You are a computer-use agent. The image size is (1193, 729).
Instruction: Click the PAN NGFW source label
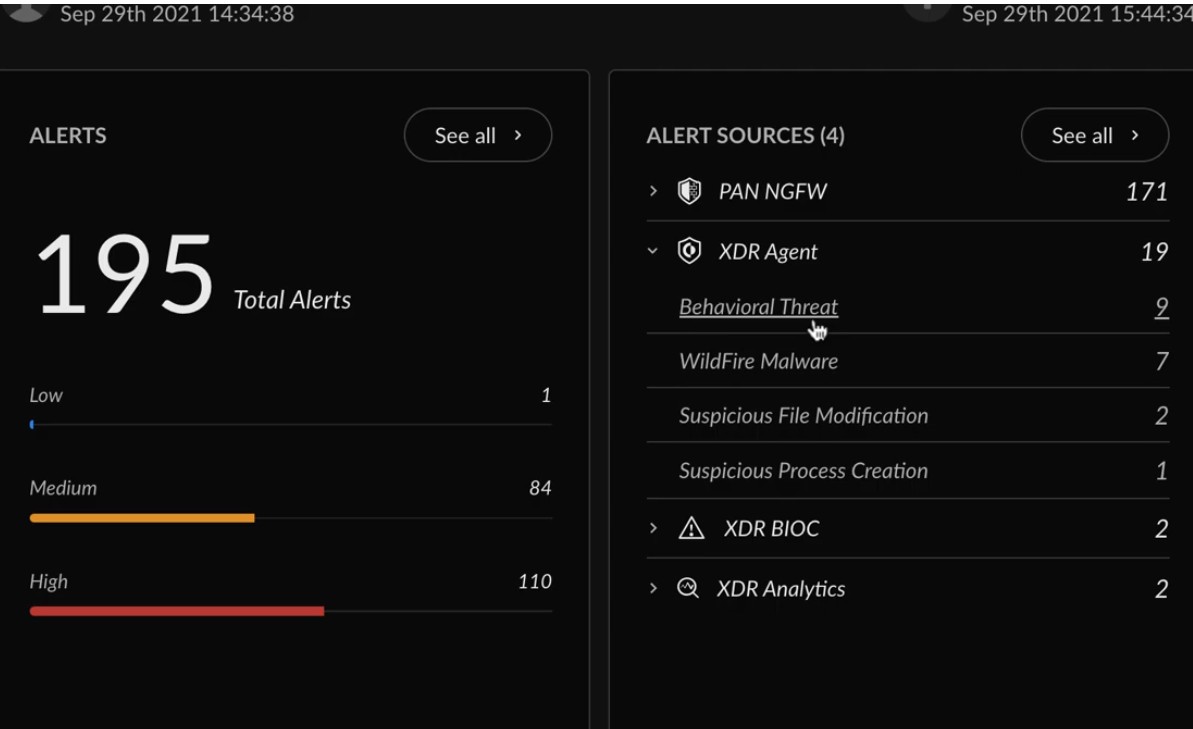(x=772, y=191)
